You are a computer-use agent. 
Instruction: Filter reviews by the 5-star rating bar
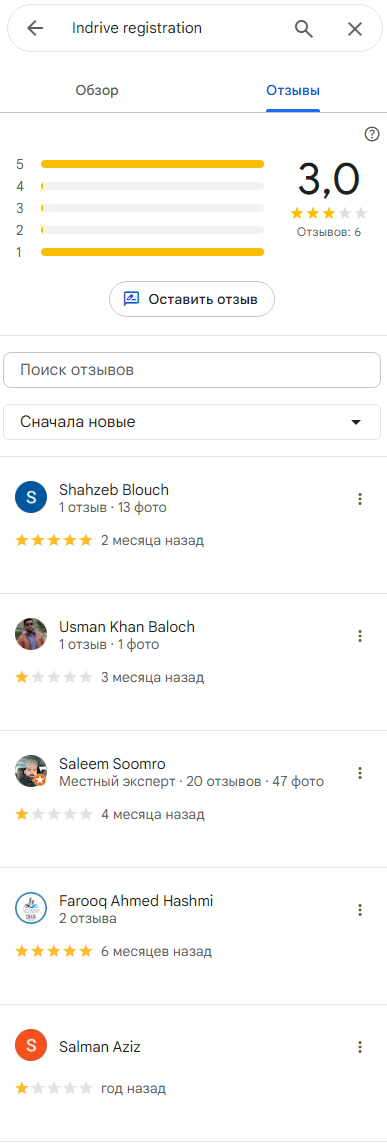[153, 164]
